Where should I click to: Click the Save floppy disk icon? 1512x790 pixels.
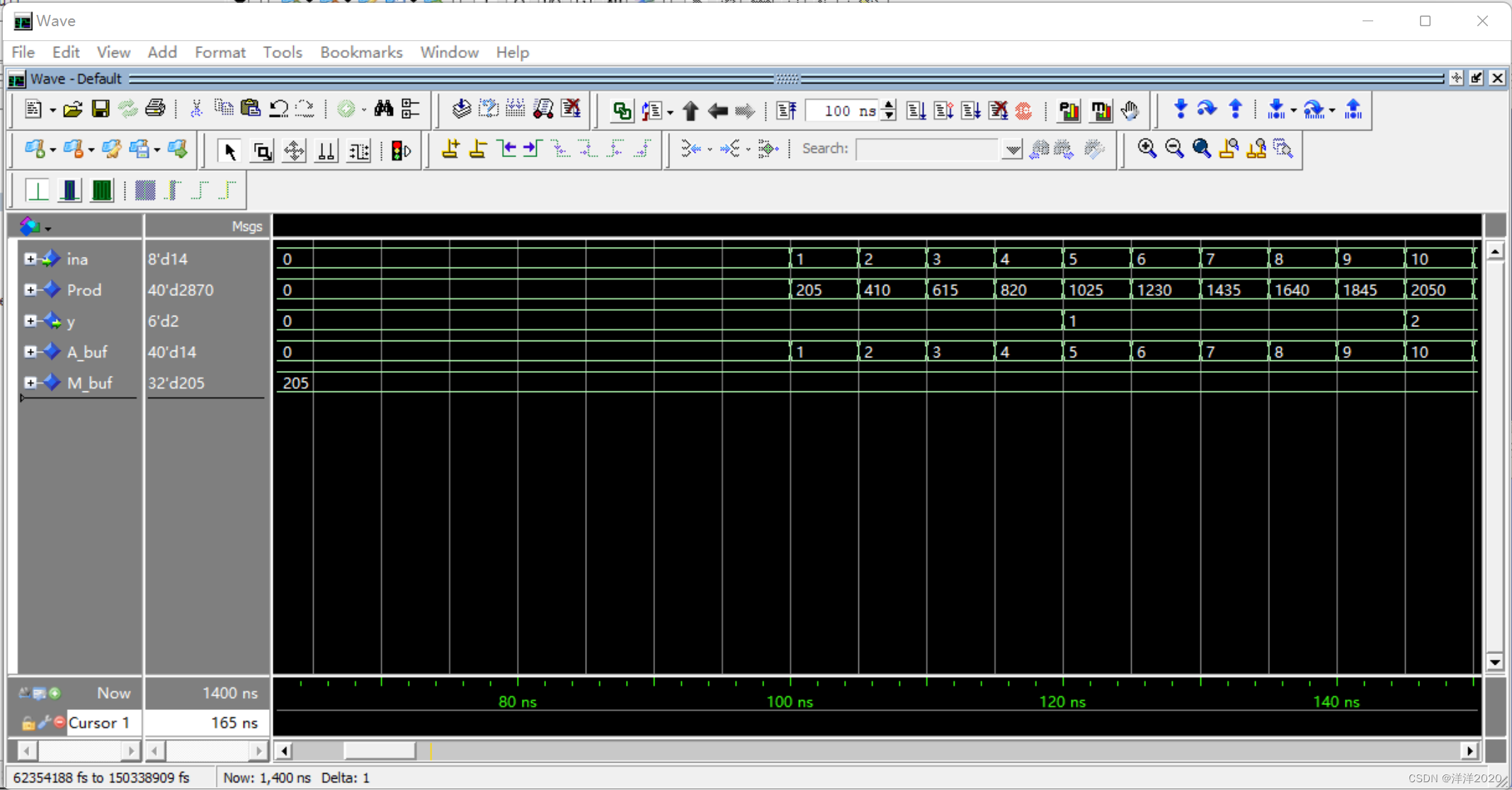[101, 109]
